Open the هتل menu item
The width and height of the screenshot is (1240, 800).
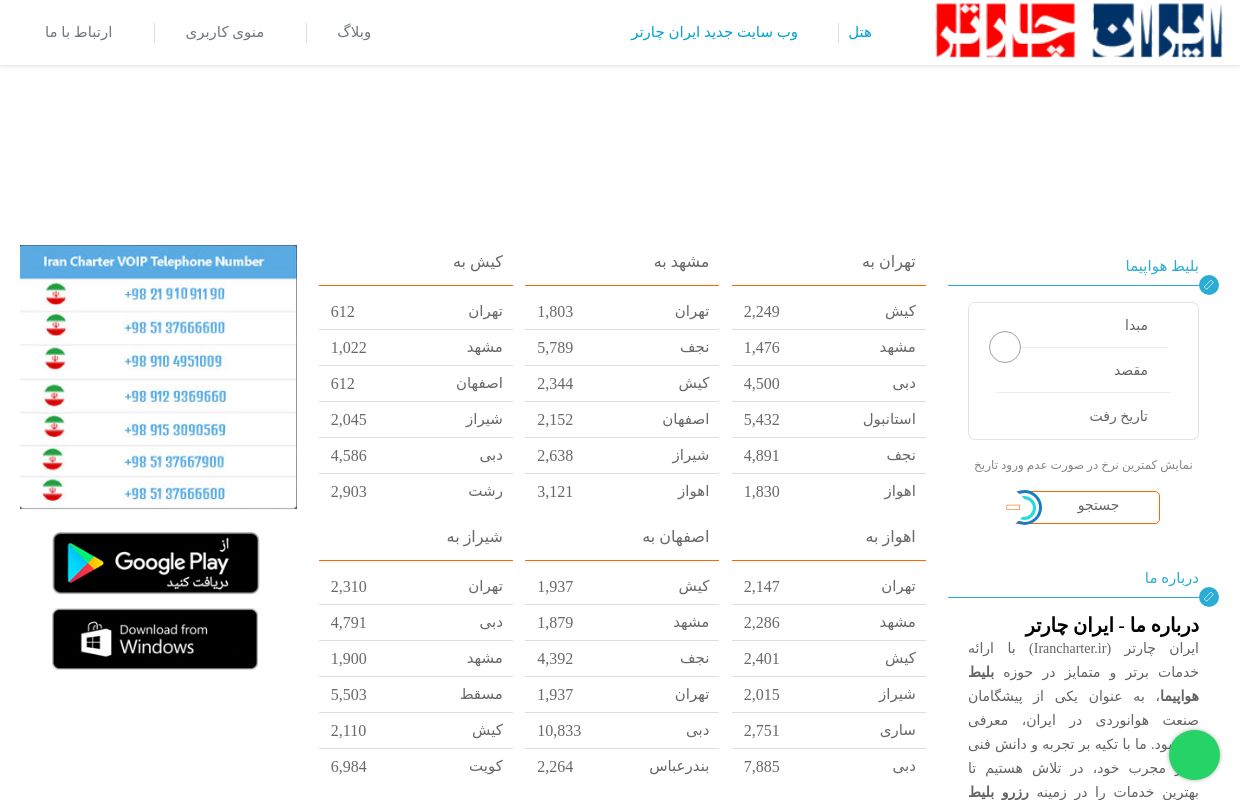coord(860,32)
